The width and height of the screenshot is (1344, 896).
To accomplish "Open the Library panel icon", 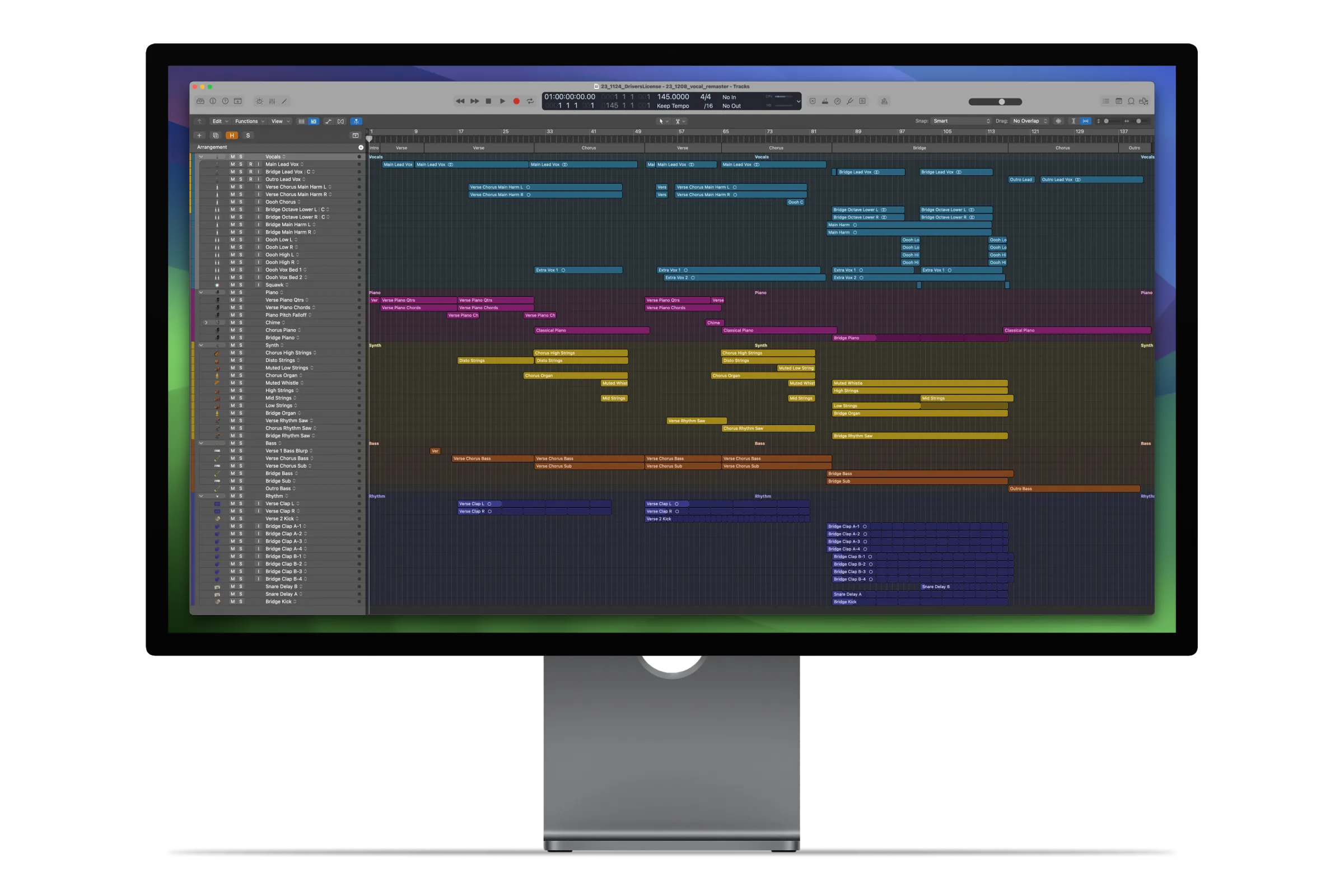I will [x=200, y=101].
